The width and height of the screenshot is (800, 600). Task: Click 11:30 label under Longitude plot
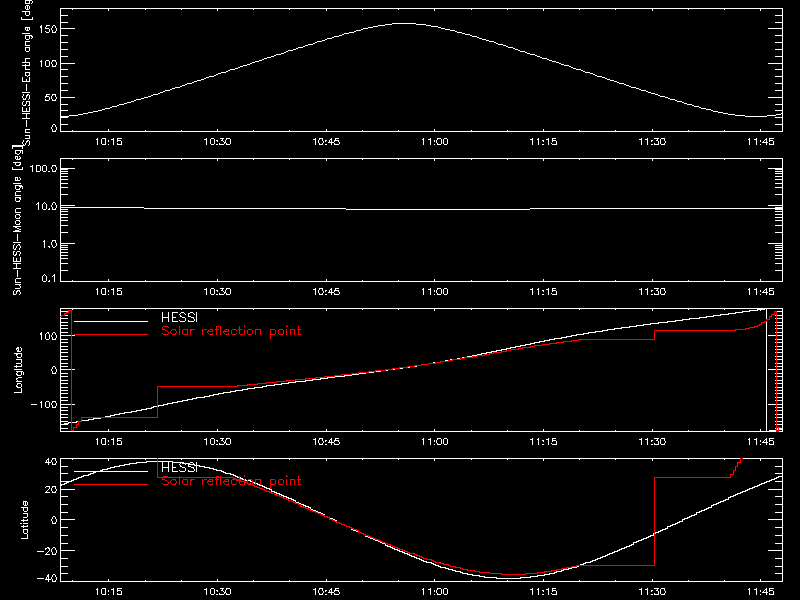[x=652, y=442]
